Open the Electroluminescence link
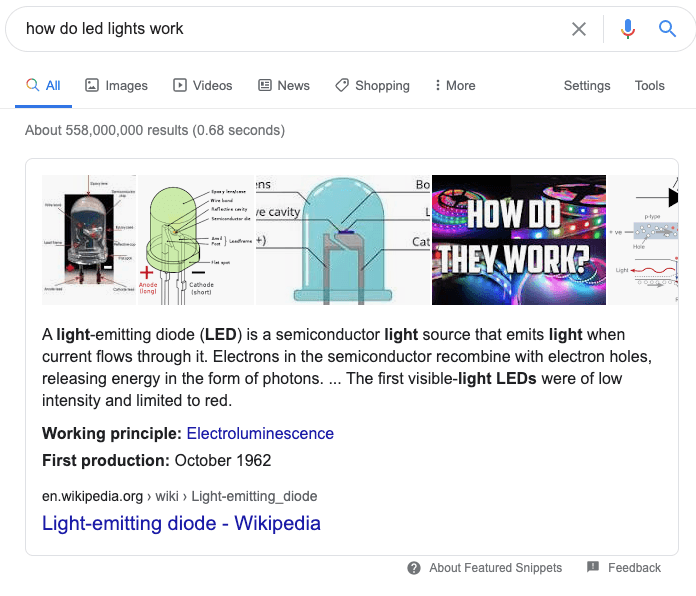Viewport: 696px width, 596px height. point(260,434)
